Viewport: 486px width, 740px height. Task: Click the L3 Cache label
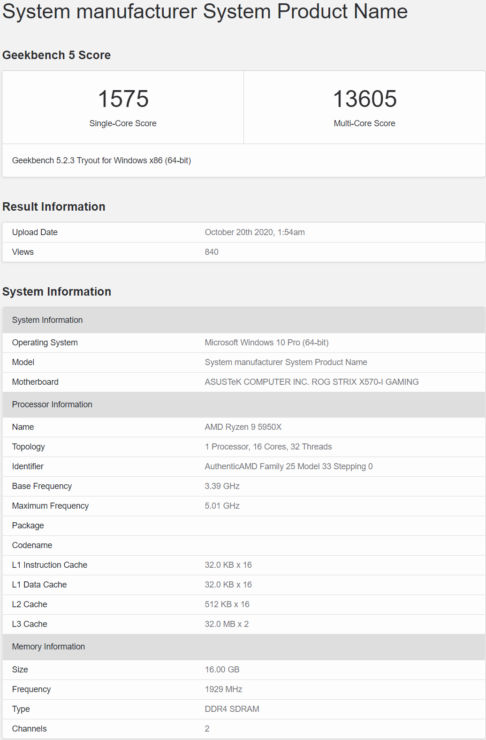pos(29,625)
